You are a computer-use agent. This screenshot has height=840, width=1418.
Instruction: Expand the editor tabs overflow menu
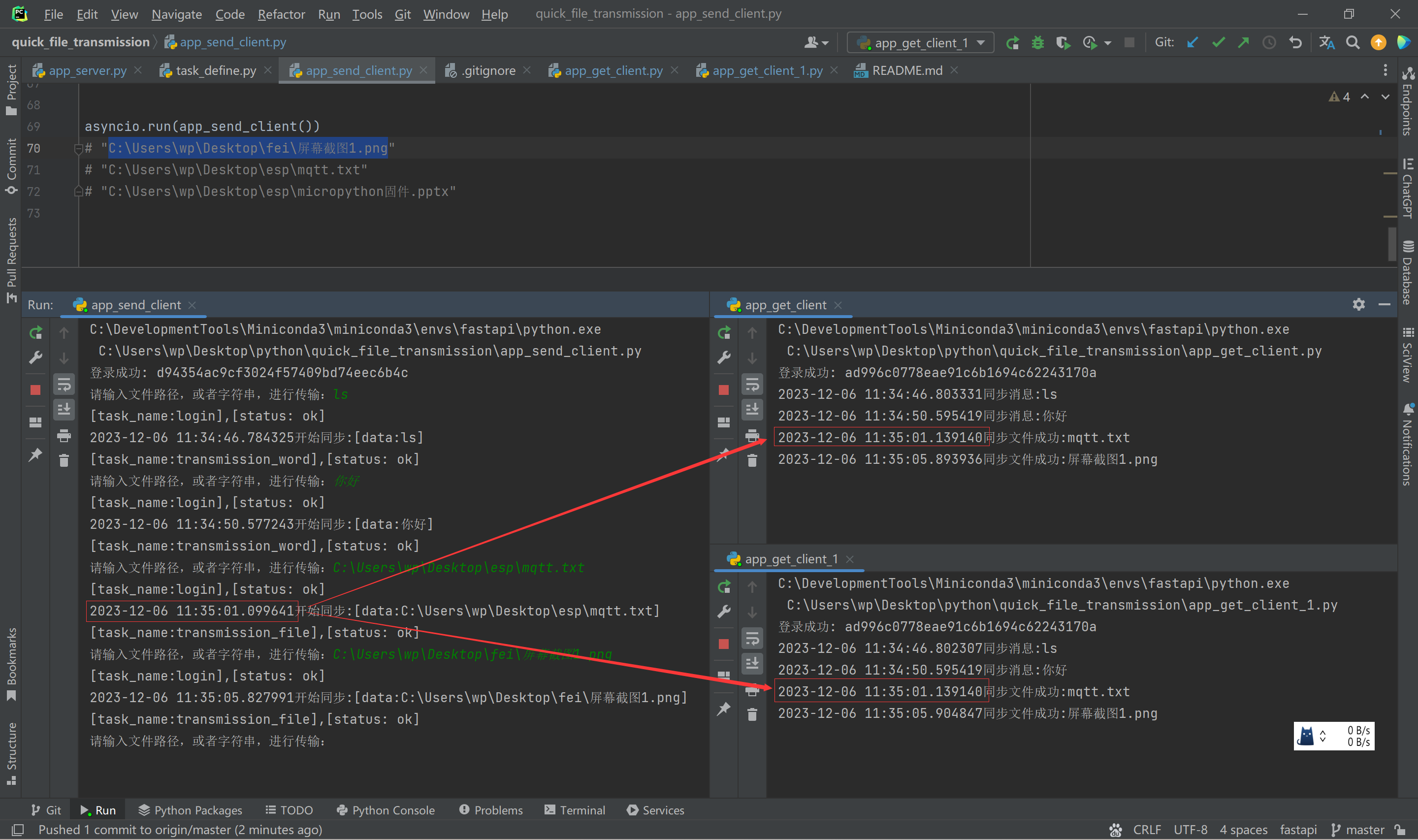point(1385,70)
